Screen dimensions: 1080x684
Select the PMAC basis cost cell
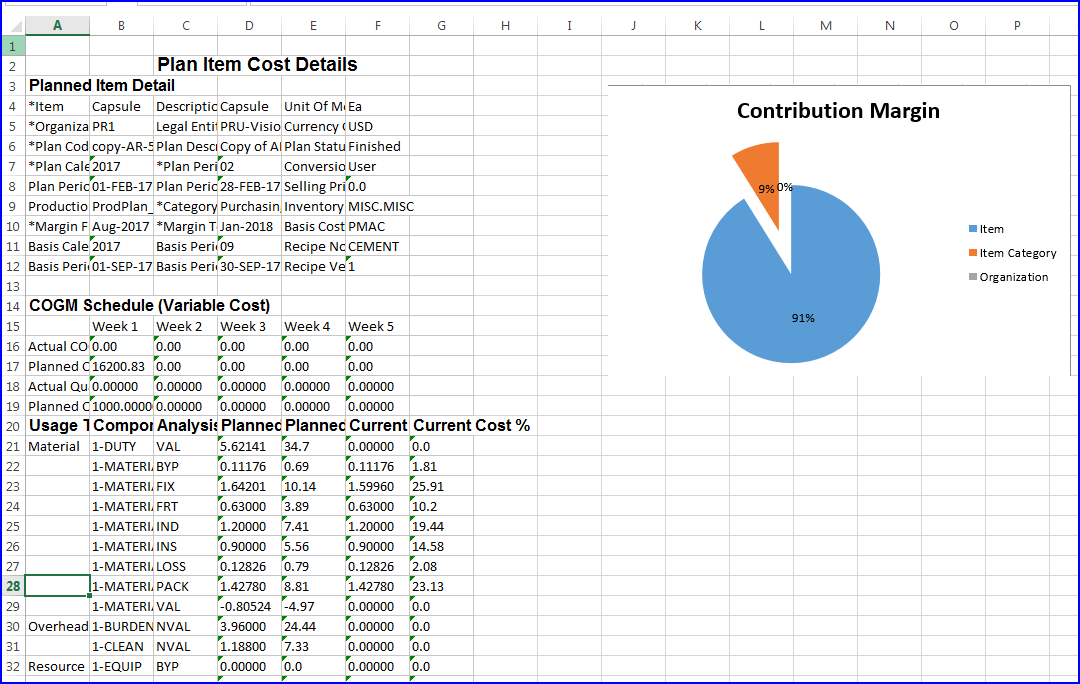point(377,227)
